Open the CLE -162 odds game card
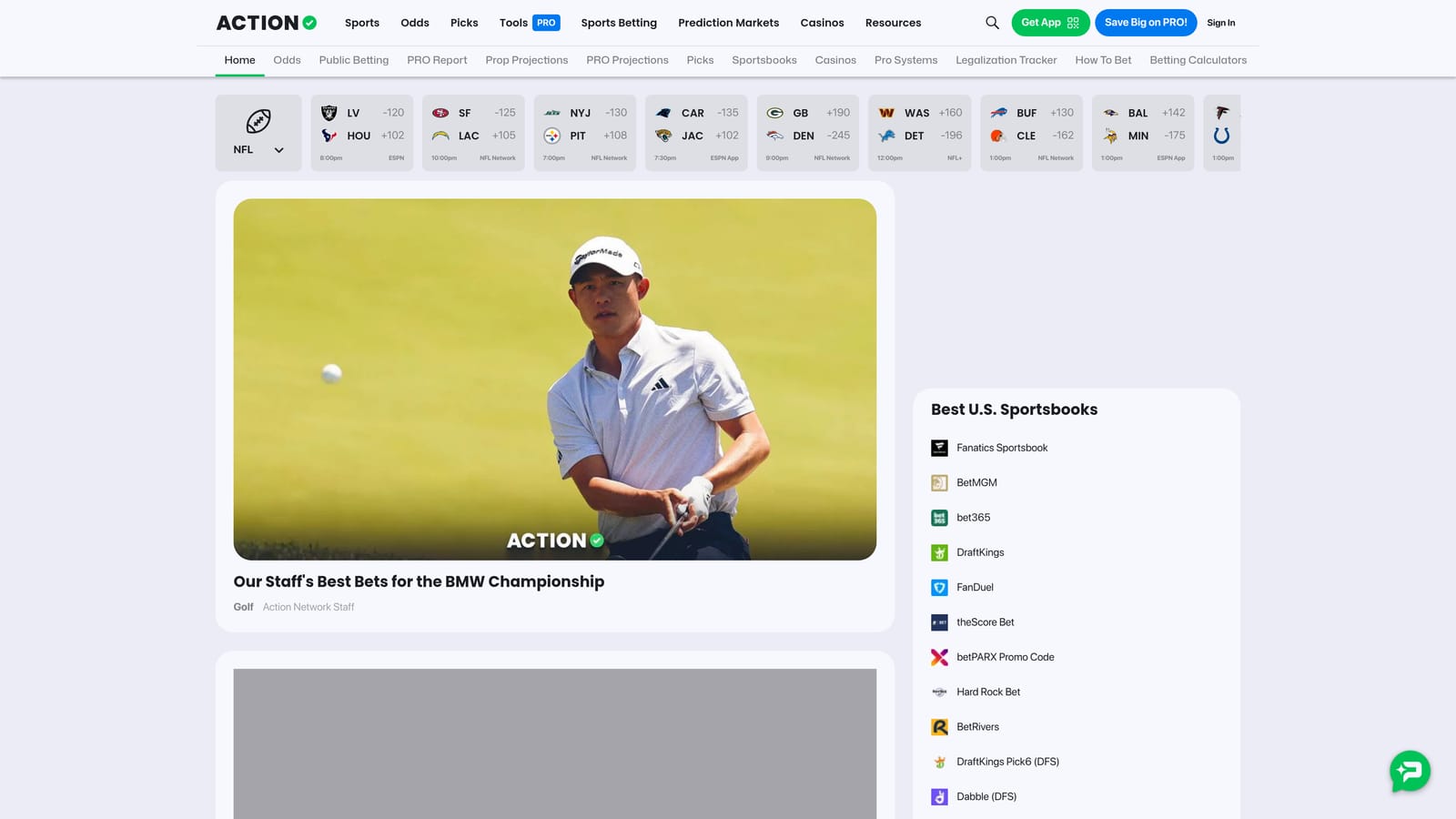Image resolution: width=1456 pixels, height=819 pixels. 1032,133
